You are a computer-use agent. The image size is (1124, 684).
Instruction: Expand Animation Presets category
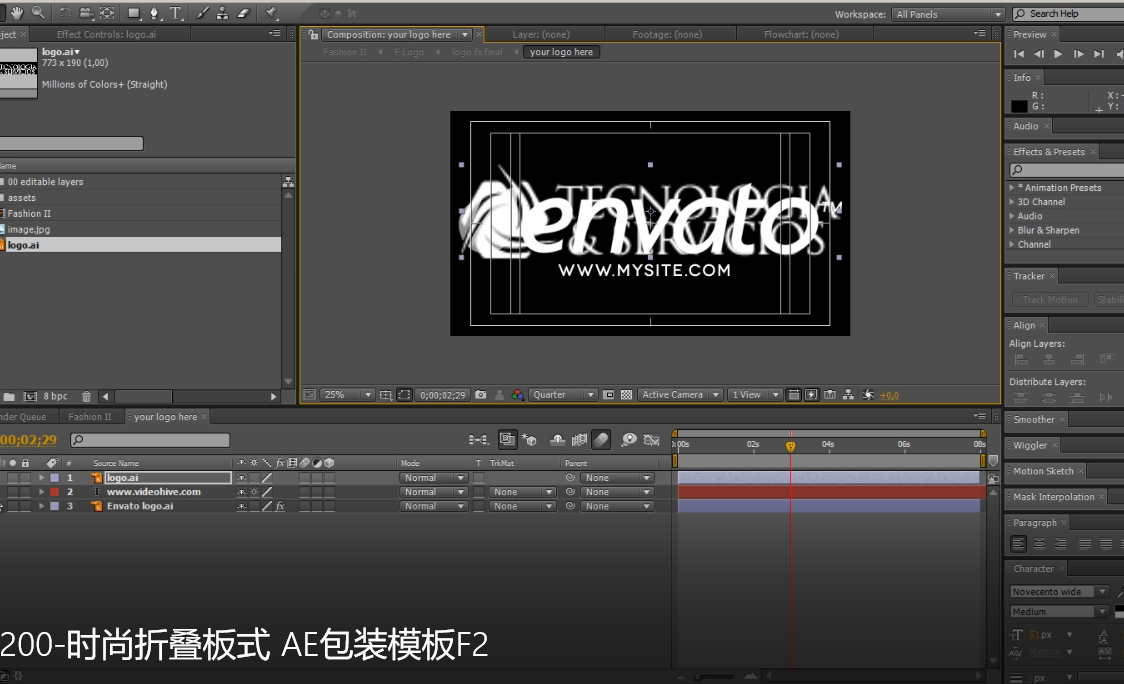[x=1011, y=188]
